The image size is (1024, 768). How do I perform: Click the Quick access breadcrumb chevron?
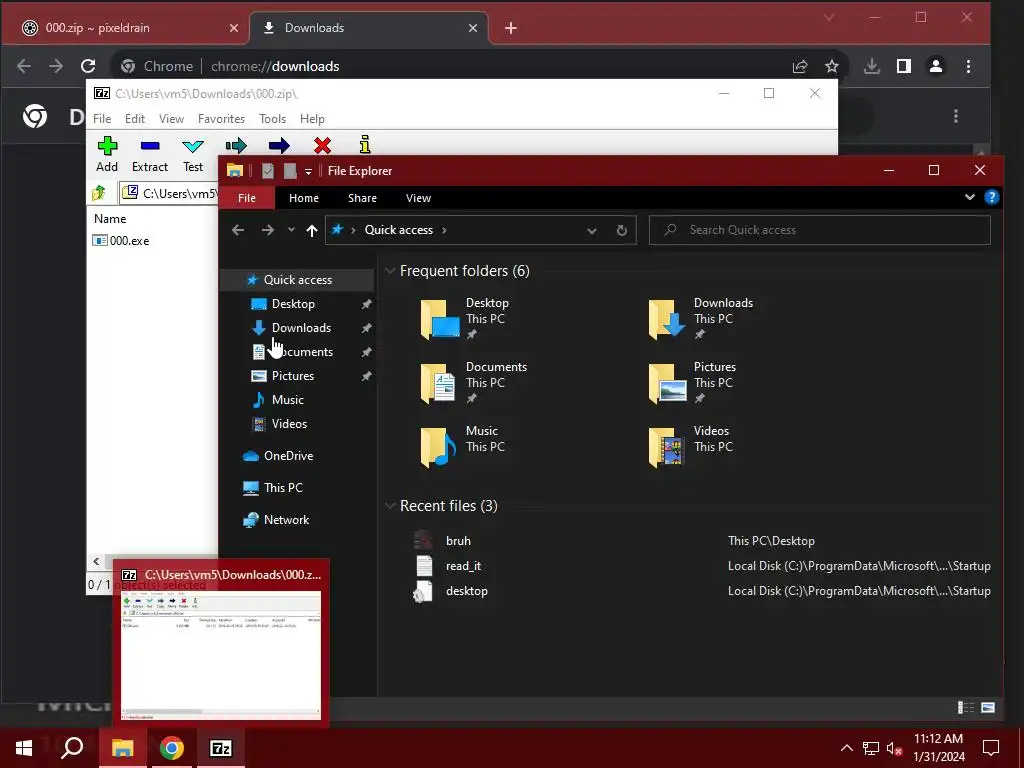(x=444, y=230)
